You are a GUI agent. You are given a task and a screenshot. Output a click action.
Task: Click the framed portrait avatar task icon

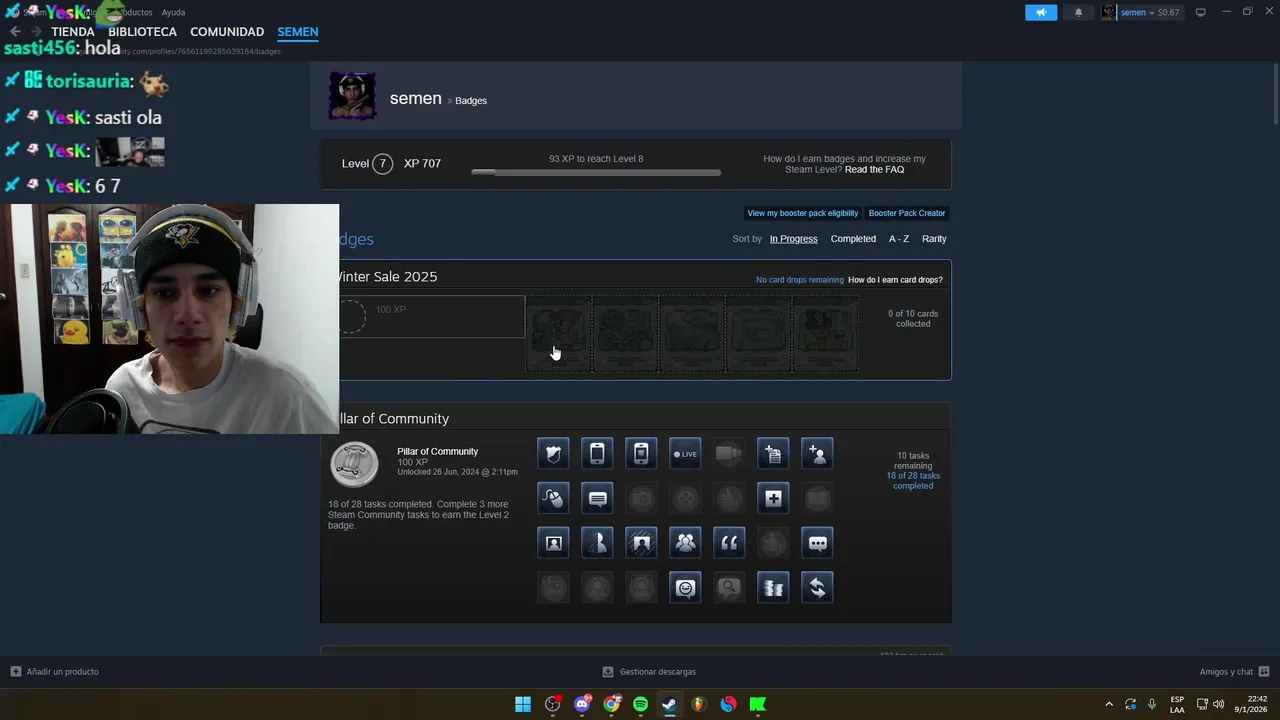pyautogui.click(x=553, y=543)
